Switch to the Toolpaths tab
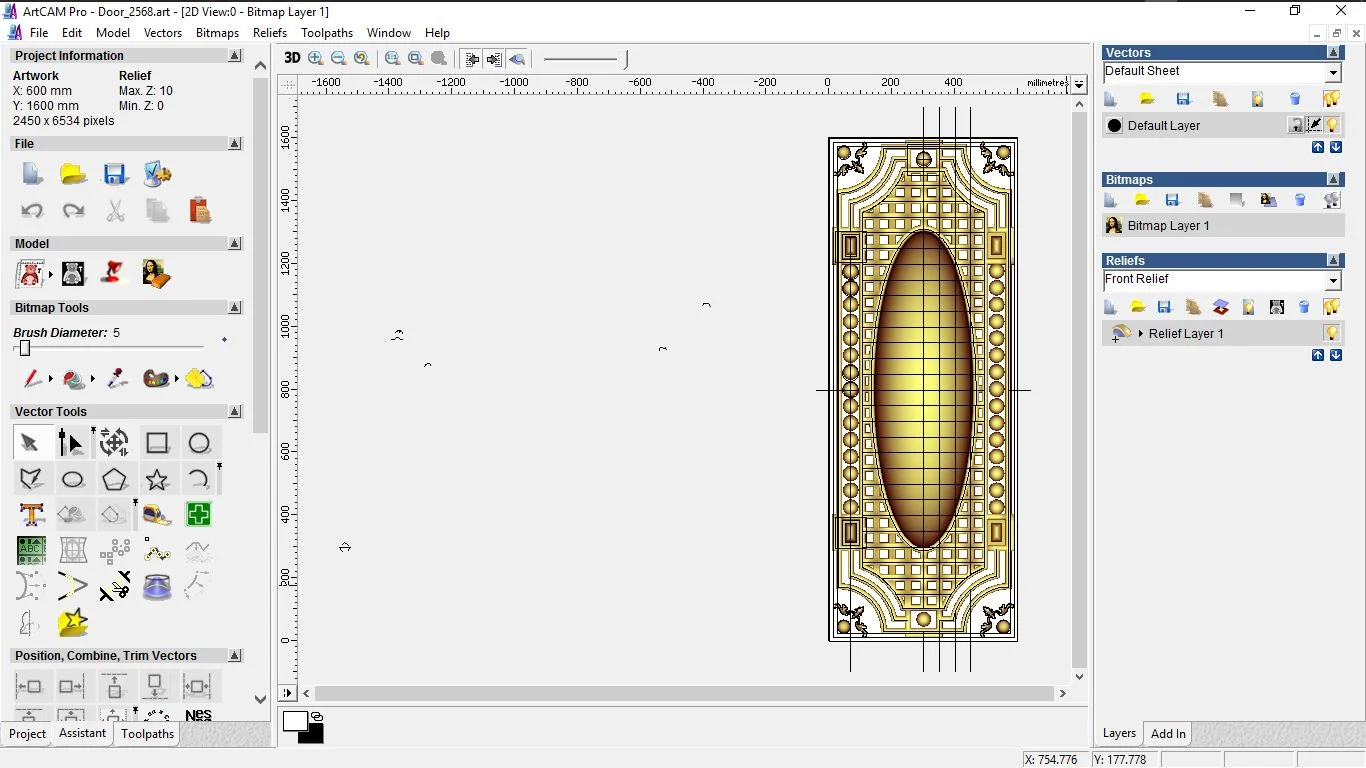 [x=147, y=734]
